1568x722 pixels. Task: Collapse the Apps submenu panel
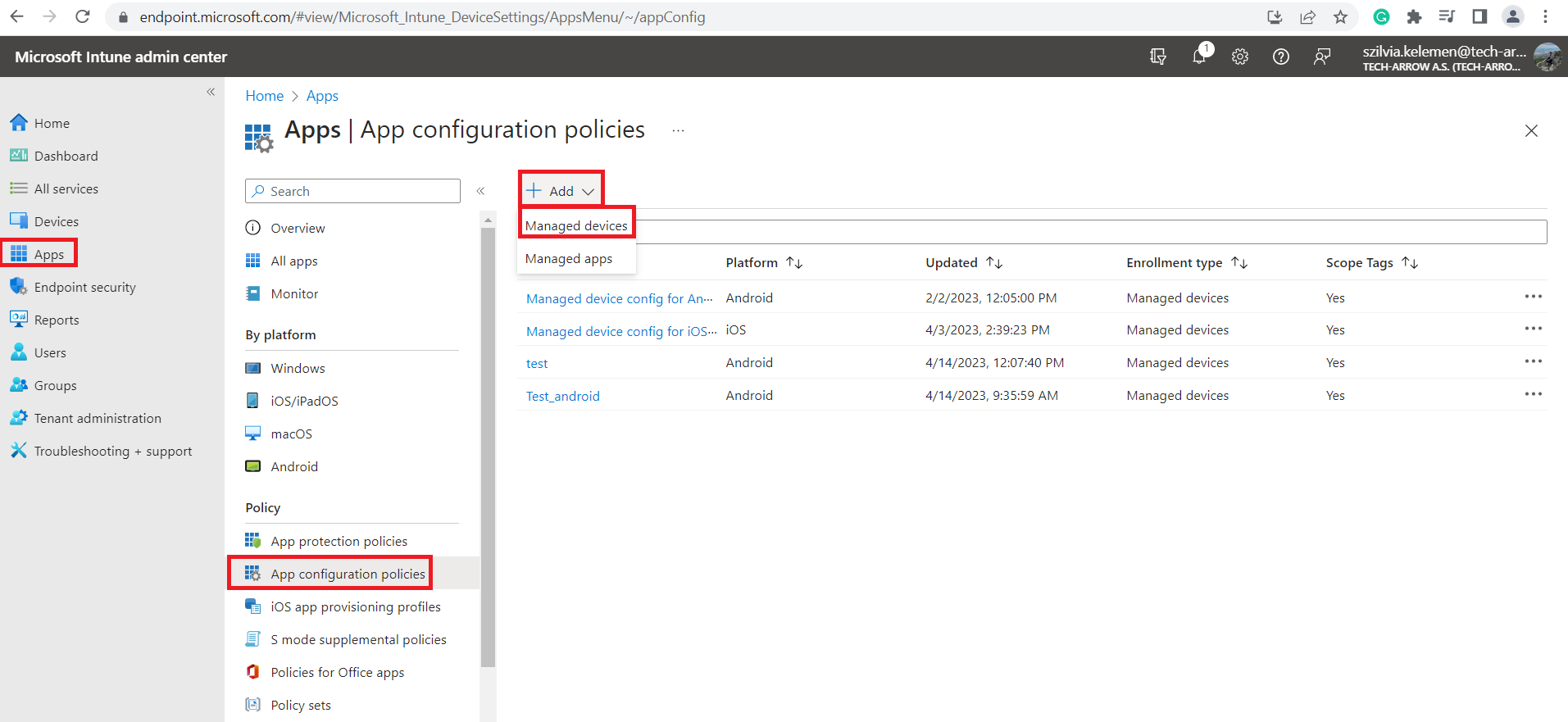(x=480, y=191)
